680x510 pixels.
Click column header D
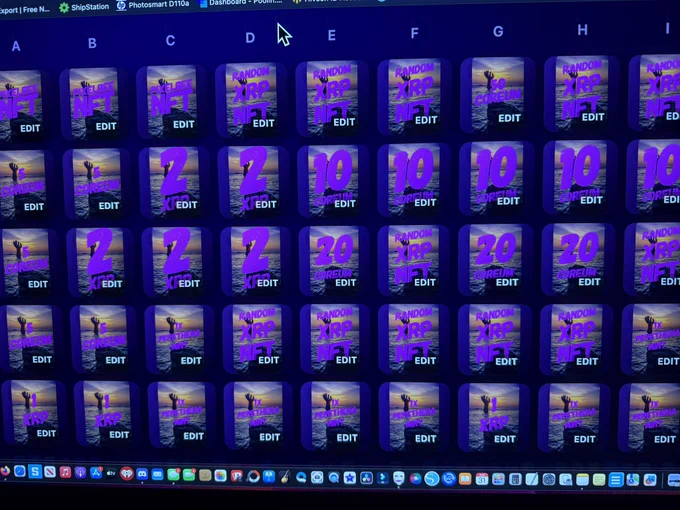point(250,38)
